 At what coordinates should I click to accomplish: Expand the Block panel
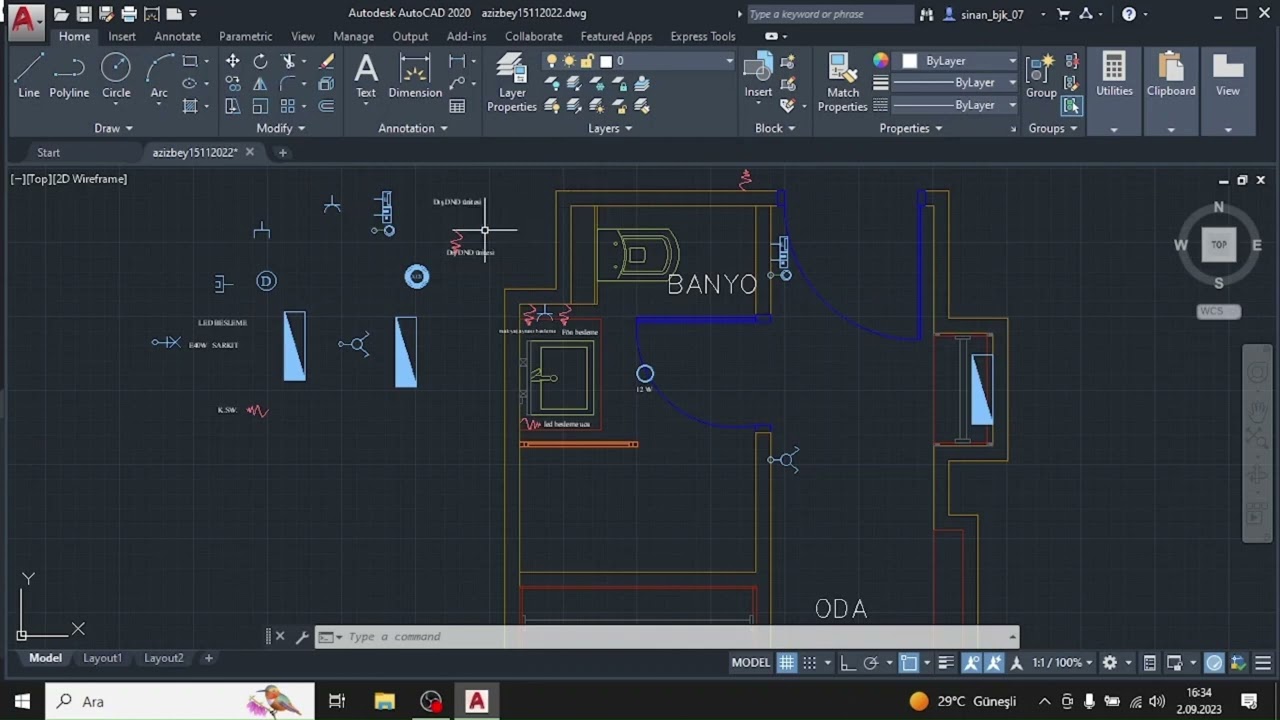775,128
